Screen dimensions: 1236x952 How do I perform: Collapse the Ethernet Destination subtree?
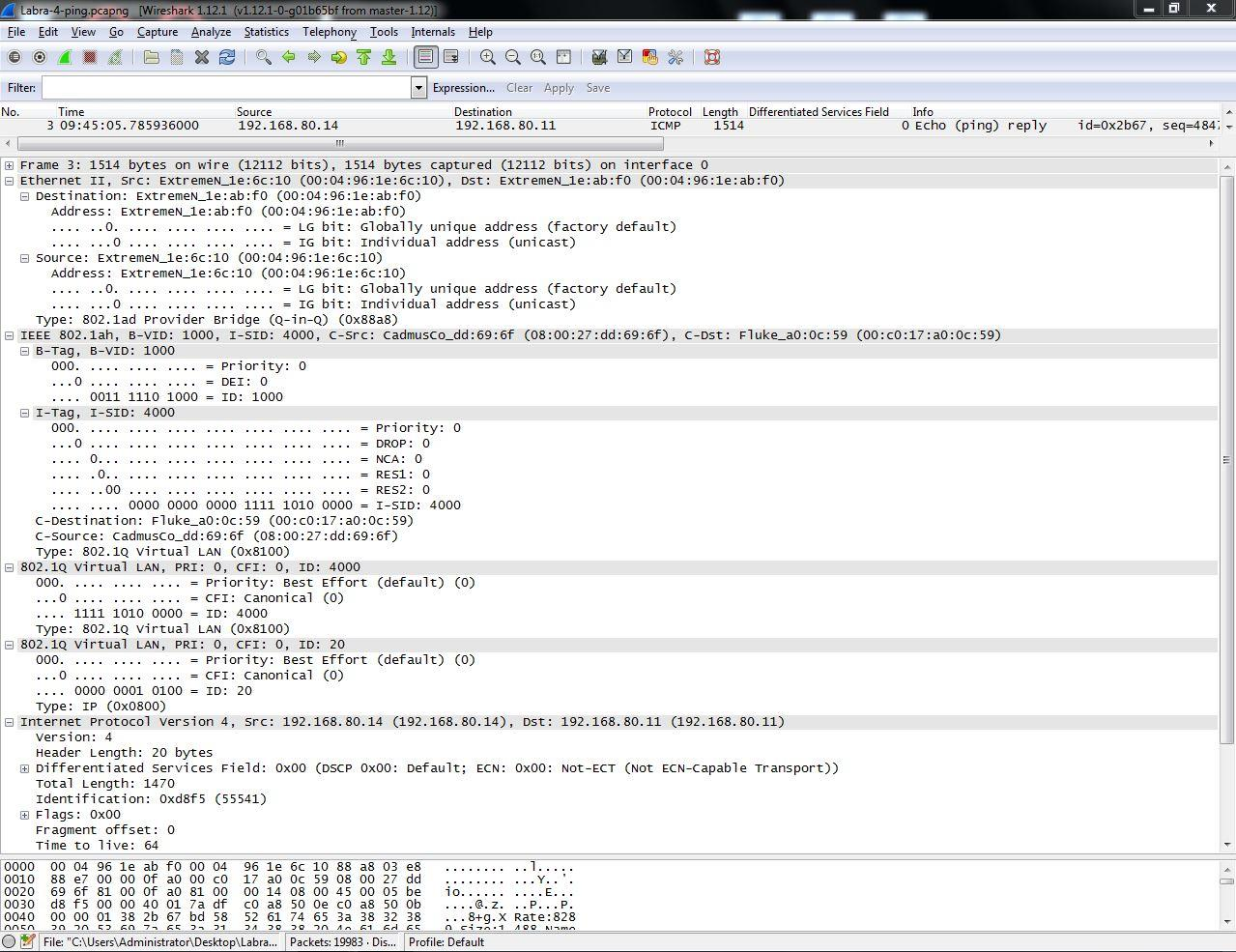25,196
